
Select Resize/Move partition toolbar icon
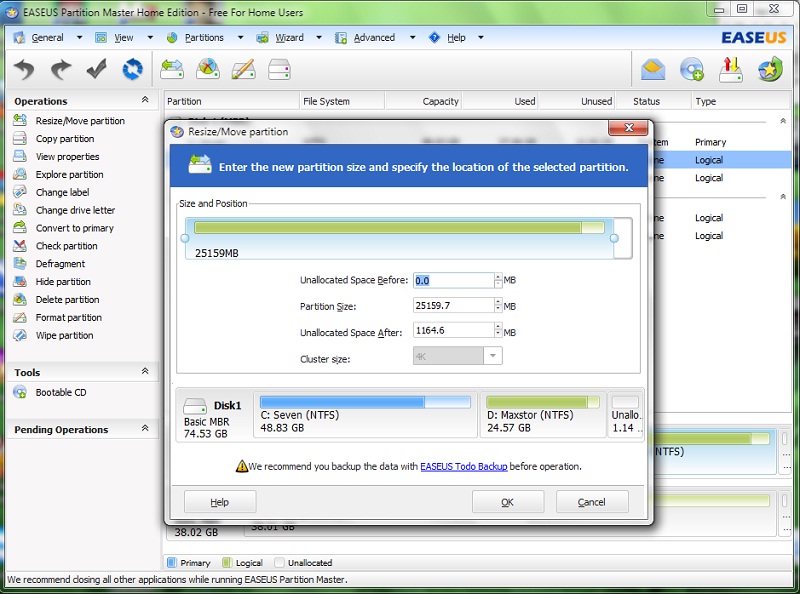coord(172,69)
